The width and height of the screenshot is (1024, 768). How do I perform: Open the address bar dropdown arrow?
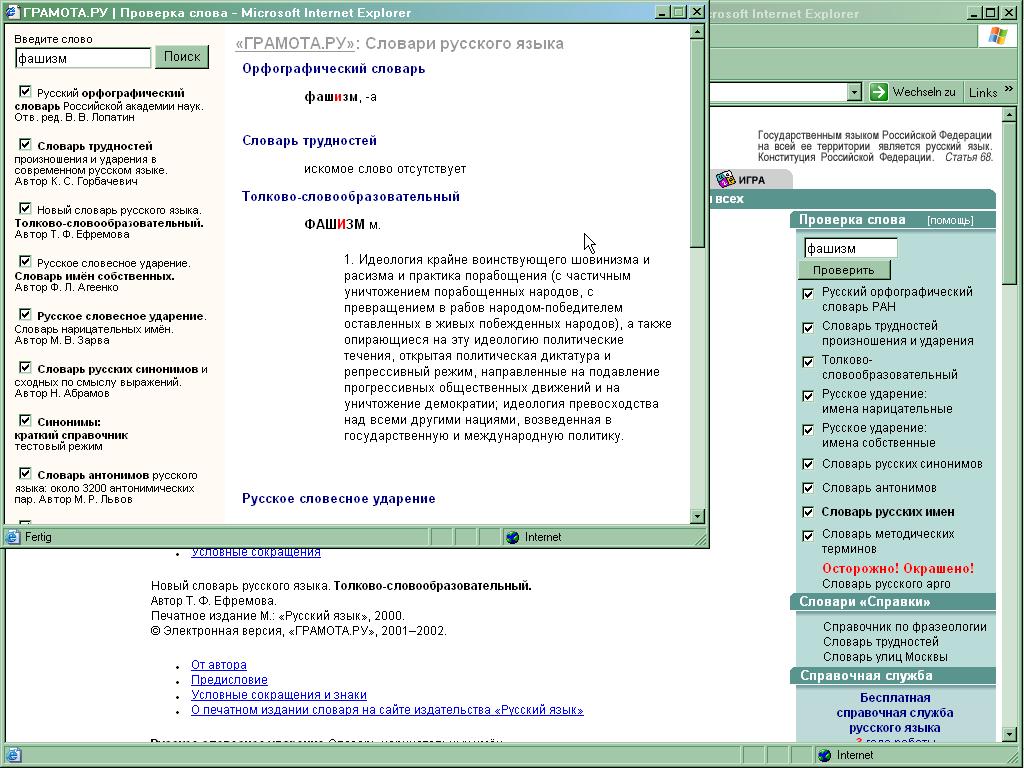pyautogui.click(x=854, y=92)
